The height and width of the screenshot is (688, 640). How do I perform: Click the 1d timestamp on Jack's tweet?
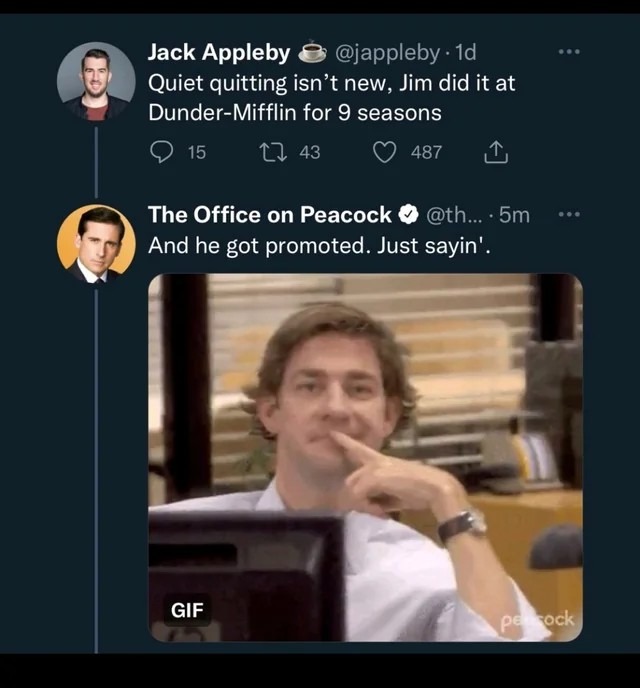(466, 52)
